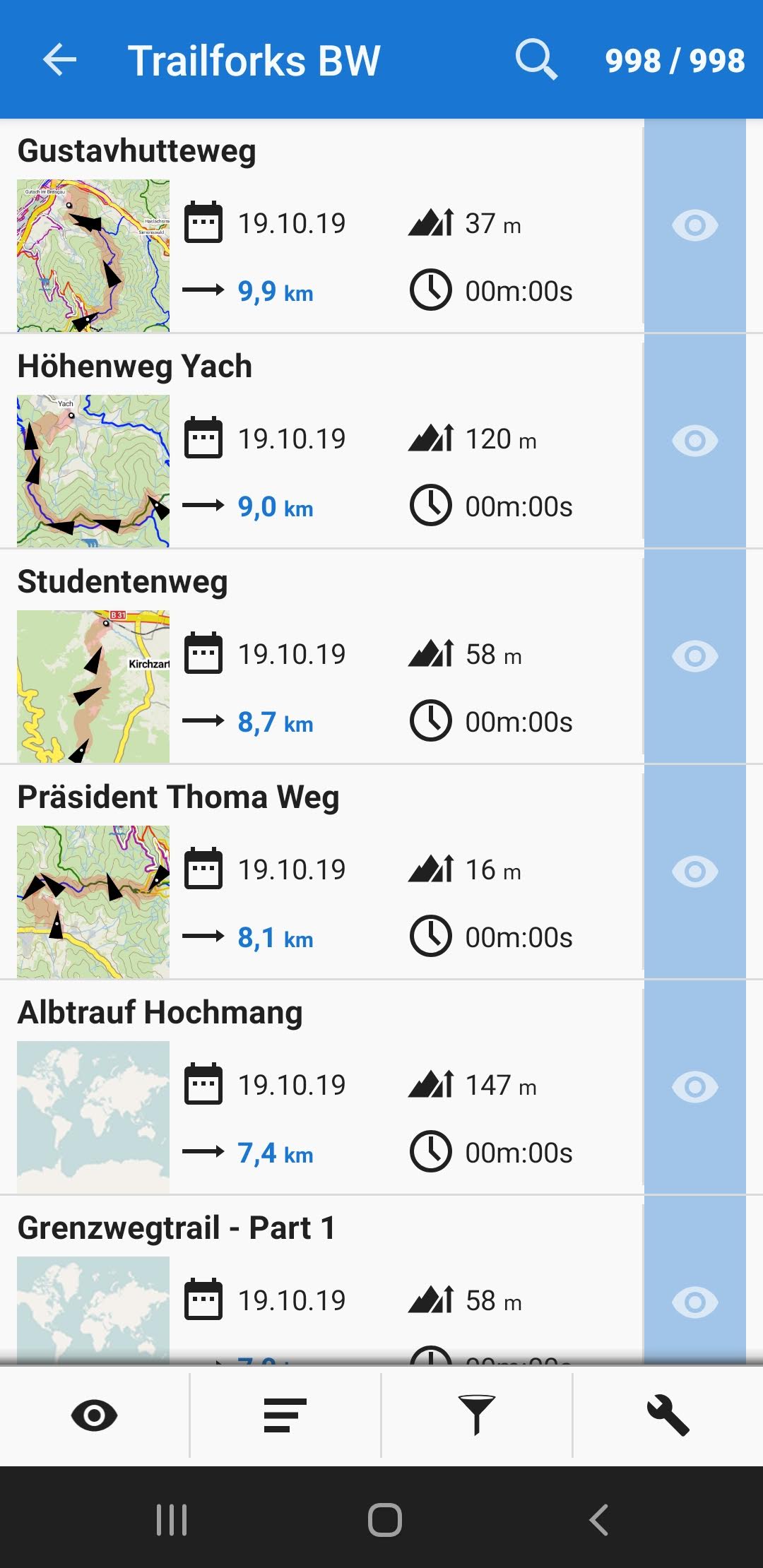Image resolution: width=763 pixels, height=1568 pixels.
Task: Hide or show Studentenweg track
Action: [695, 657]
